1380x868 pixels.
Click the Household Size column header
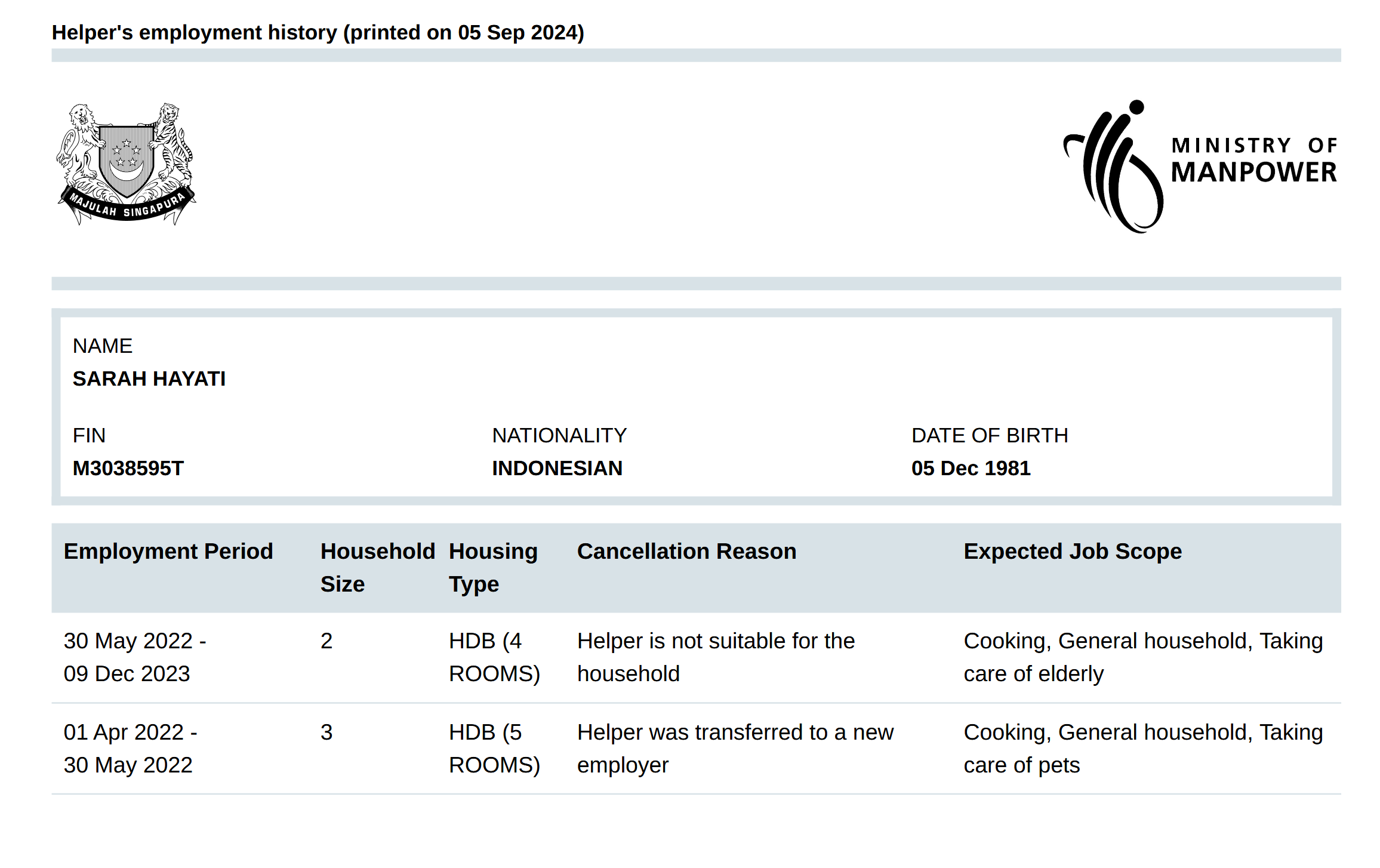(x=378, y=568)
